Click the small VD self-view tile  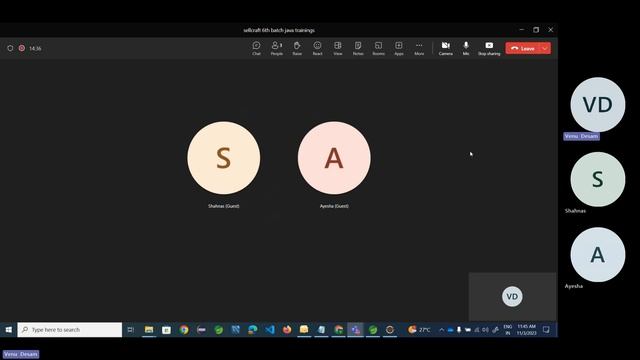pos(512,296)
